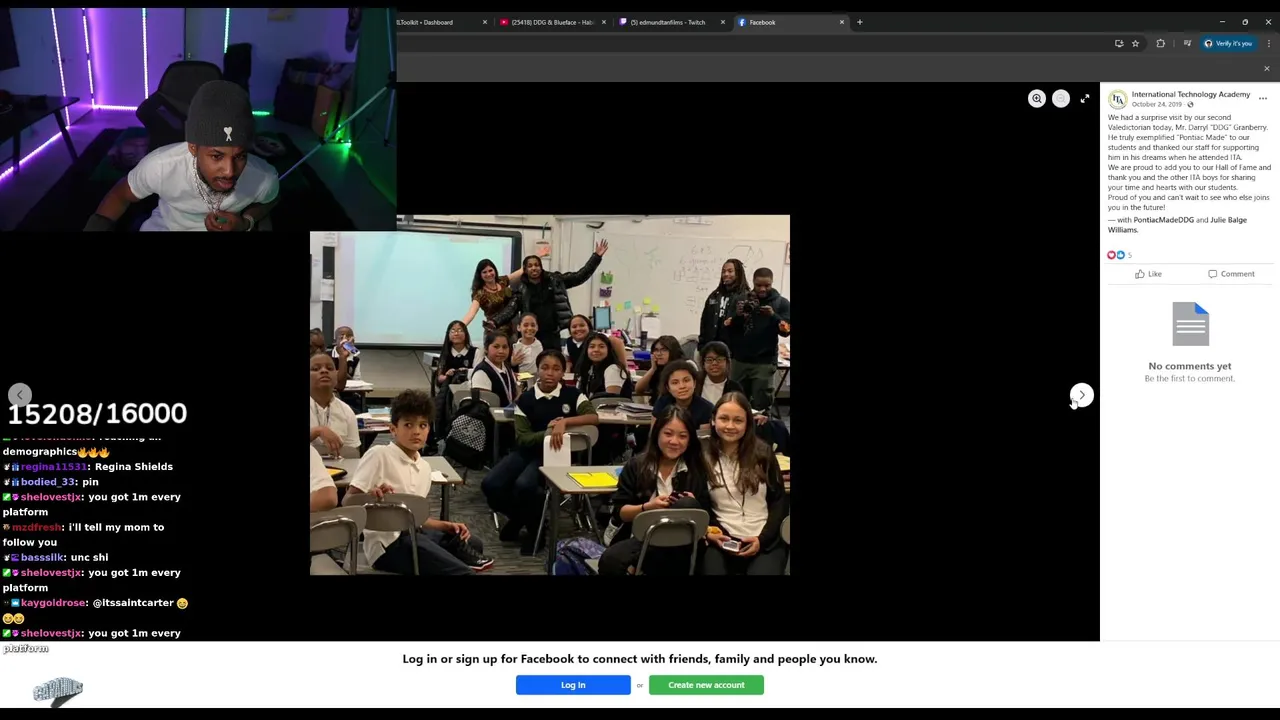The image size is (1280, 720).
Task: Click the install app icon in address bar
Action: coord(1119,43)
